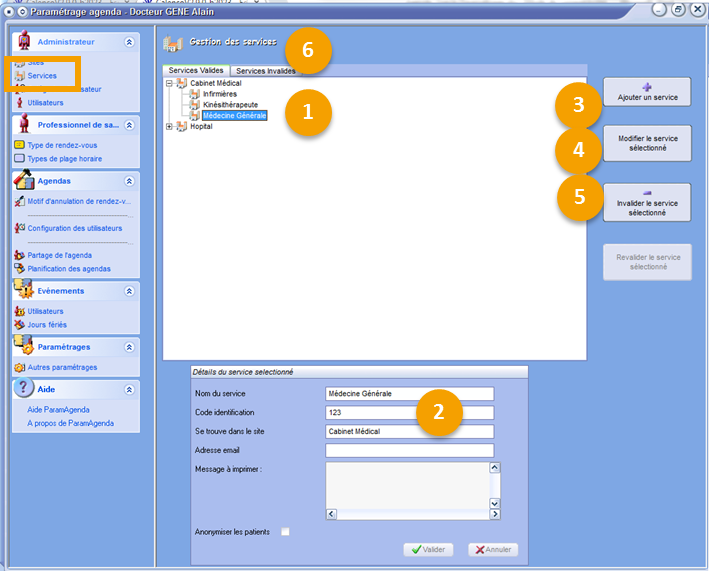Viewport: 709px width, 571px height.
Task: Collapse the Agendas sidebar section
Action: pyautogui.click(x=129, y=181)
